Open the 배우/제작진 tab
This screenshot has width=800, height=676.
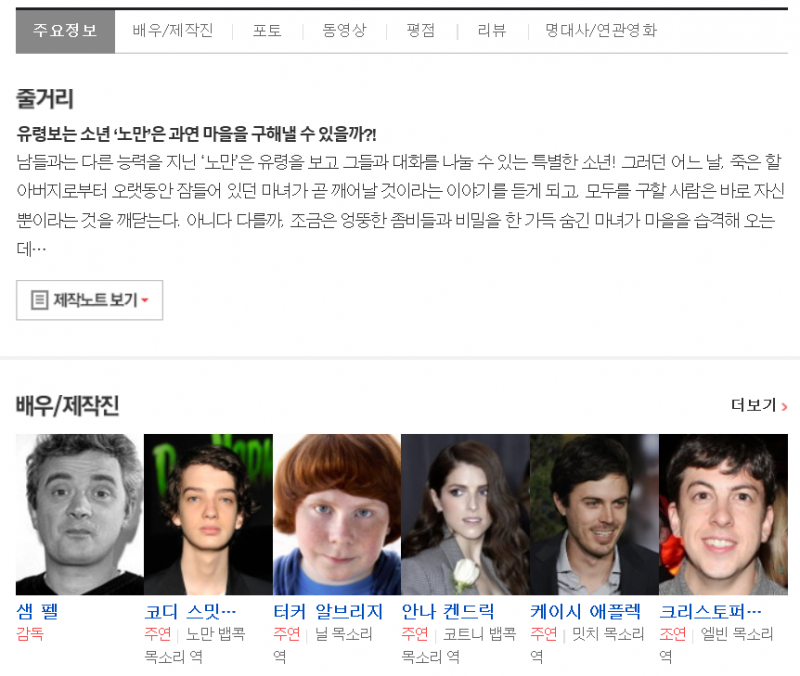tap(173, 31)
